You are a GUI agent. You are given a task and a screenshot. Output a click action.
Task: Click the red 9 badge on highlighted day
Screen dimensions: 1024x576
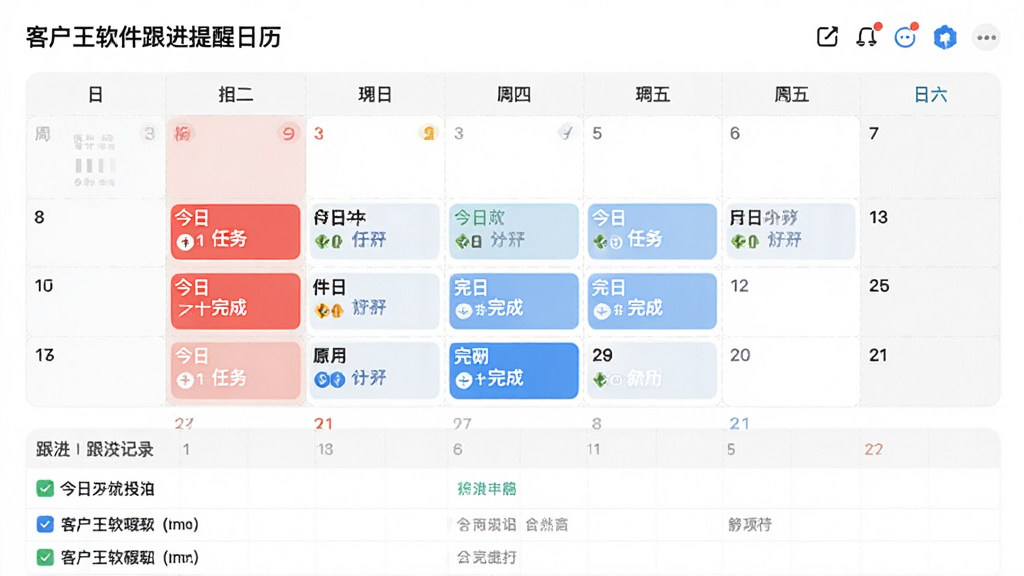click(x=288, y=134)
